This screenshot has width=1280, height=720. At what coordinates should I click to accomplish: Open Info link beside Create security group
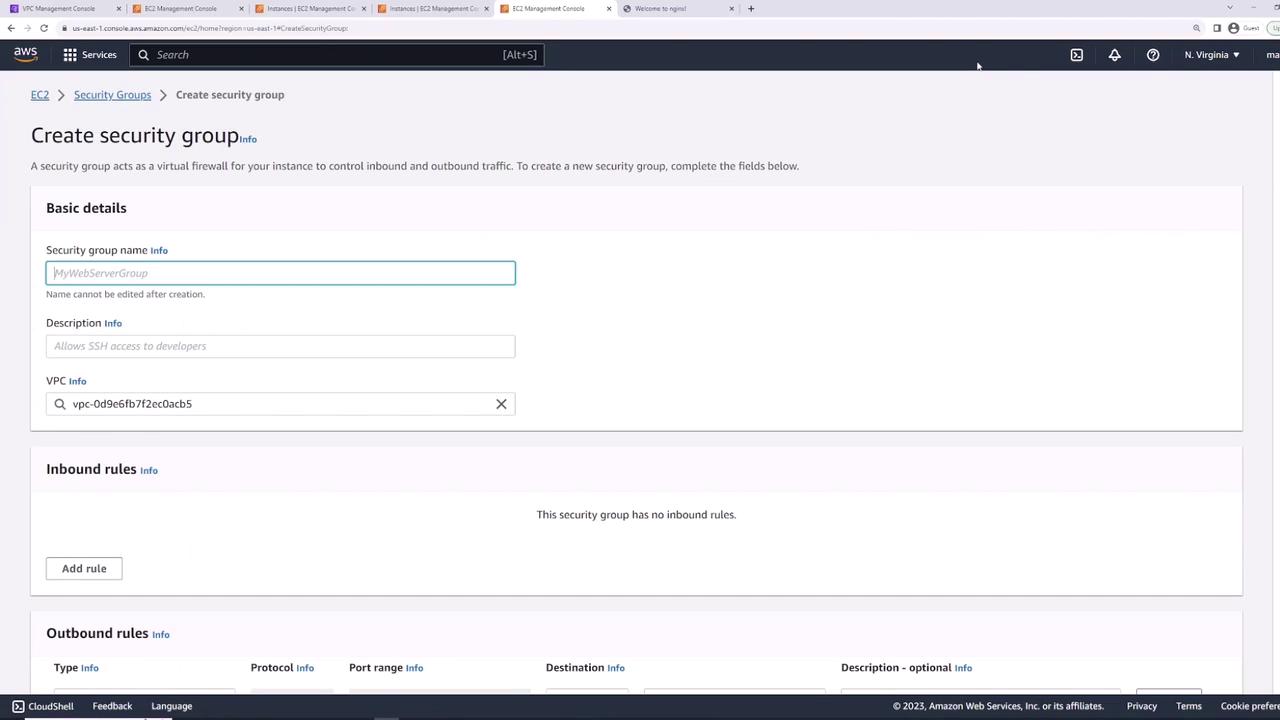coord(248,139)
